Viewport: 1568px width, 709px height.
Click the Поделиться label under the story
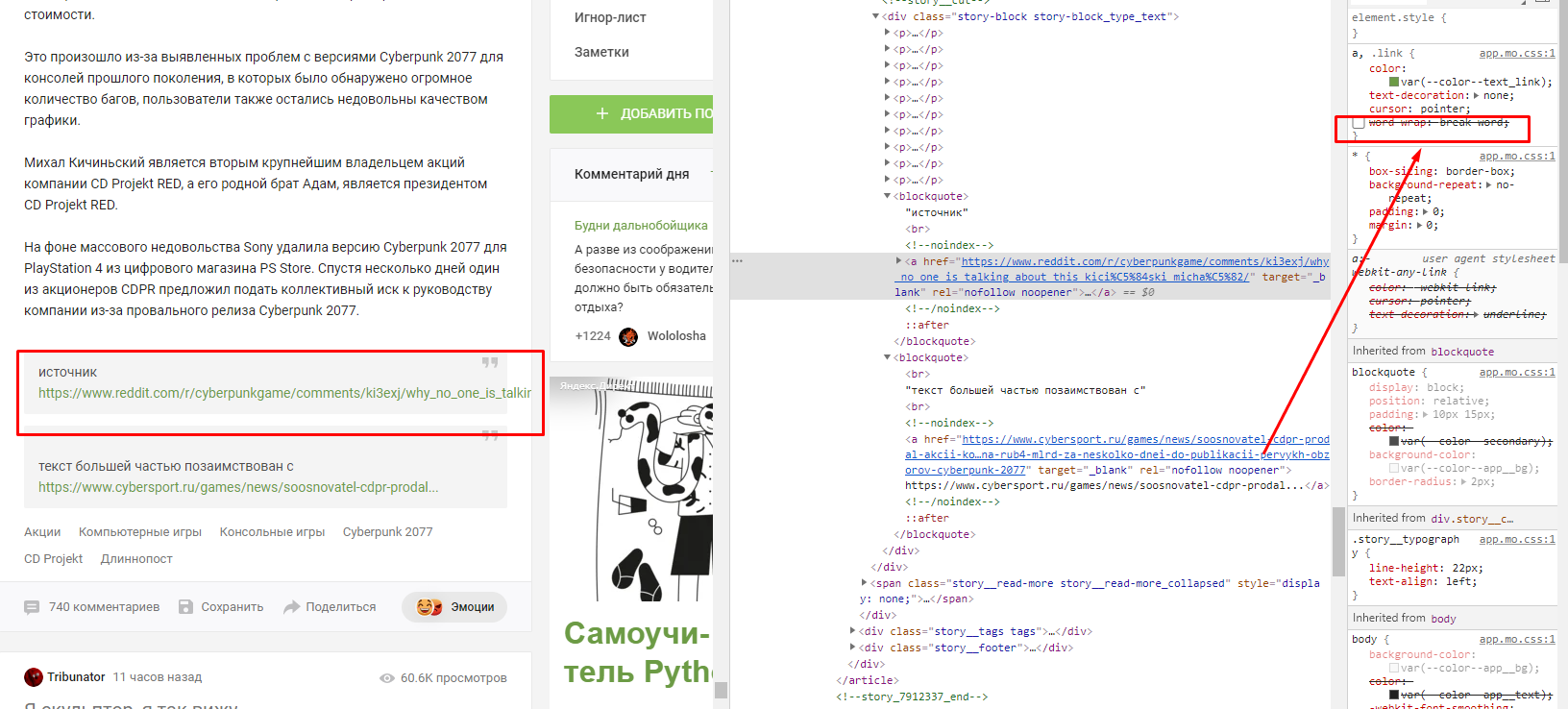click(341, 607)
